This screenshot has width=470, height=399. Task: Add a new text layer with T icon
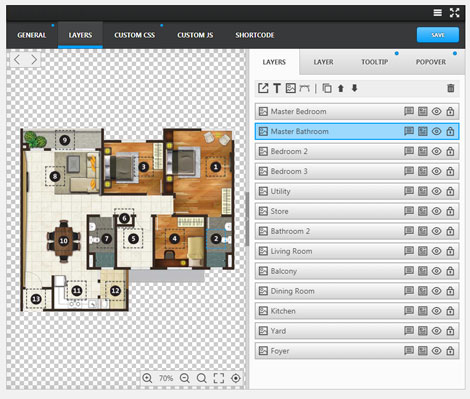click(x=277, y=88)
